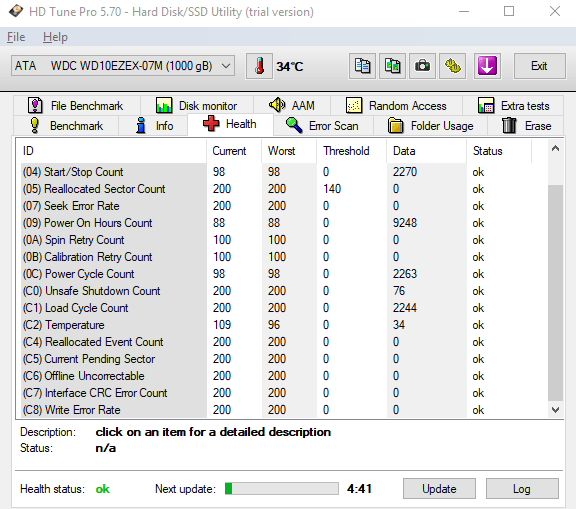Click the Next update progress bar
This screenshot has height=509, width=576.
pyautogui.click(x=282, y=489)
